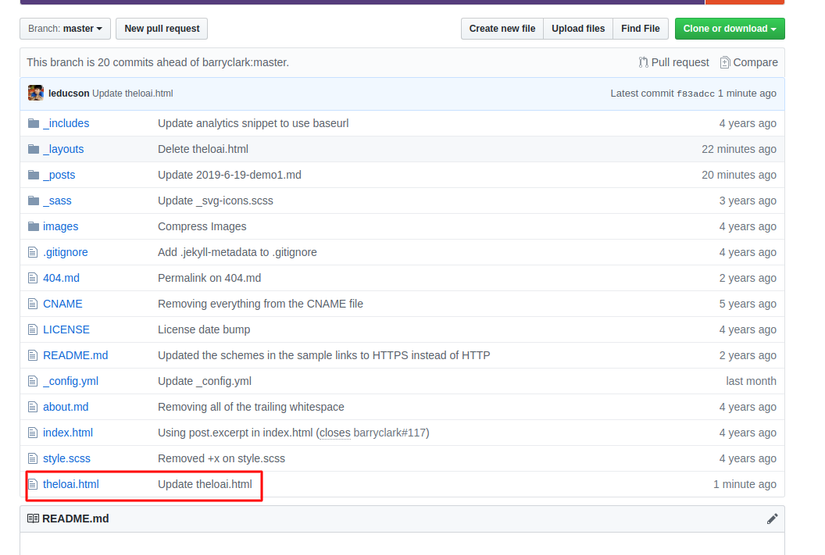Open commit 'Permalink on 404.md'
This screenshot has width=825, height=555.
tap(209, 278)
